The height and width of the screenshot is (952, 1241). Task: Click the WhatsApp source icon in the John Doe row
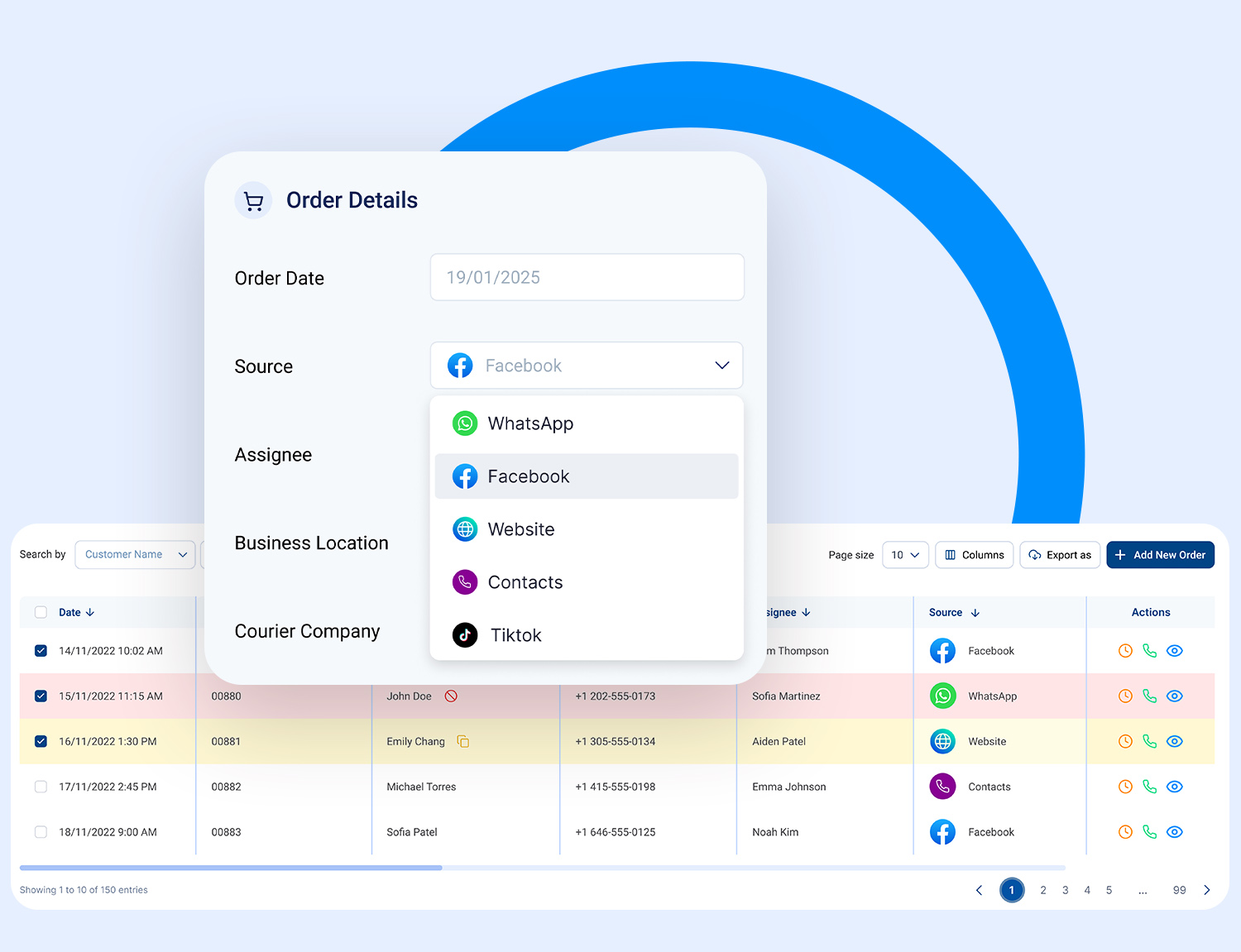tap(942, 696)
